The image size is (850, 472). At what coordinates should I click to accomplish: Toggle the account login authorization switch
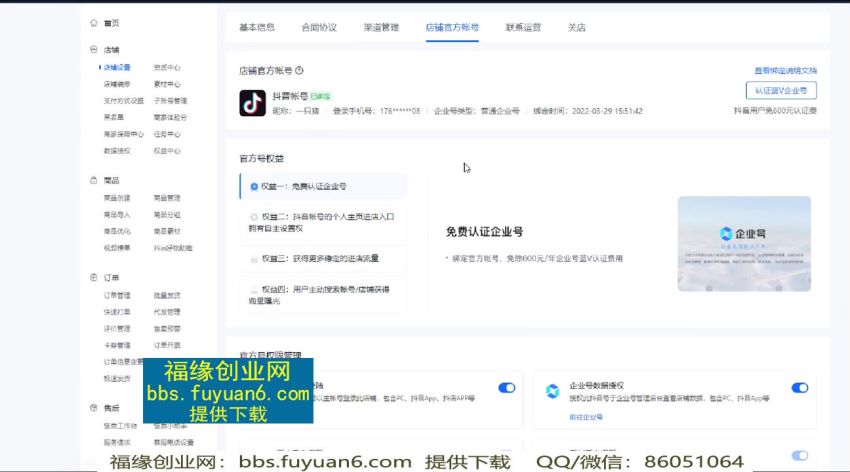coord(507,388)
